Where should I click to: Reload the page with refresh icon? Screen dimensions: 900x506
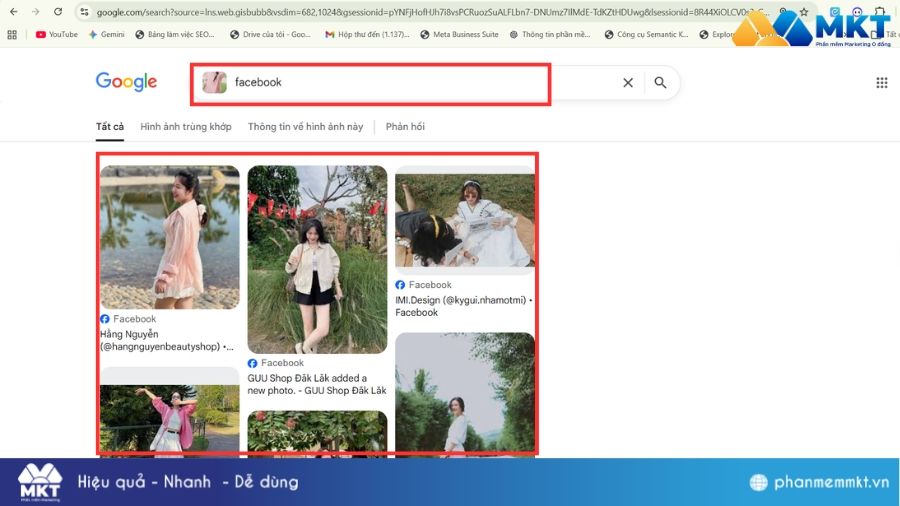click(58, 11)
